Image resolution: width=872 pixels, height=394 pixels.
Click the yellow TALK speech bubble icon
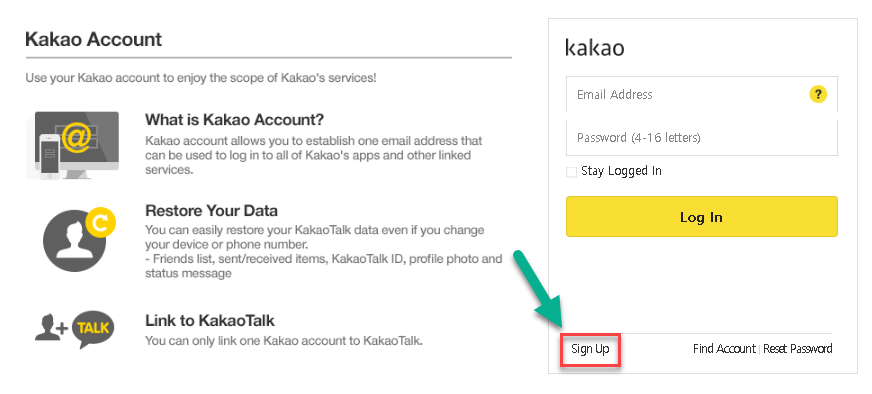tap(93, 329)
